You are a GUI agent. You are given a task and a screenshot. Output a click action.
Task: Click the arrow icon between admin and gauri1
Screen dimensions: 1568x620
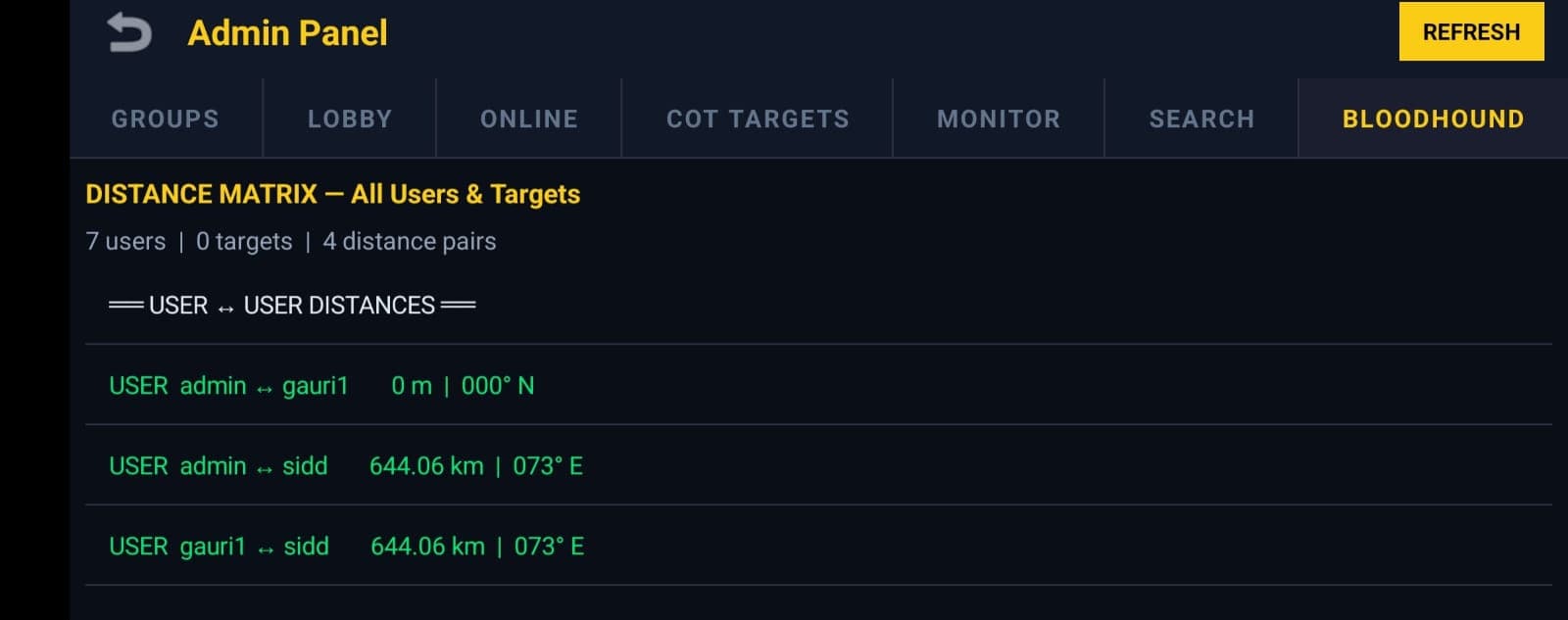pyautogui.click(x=265, y=389)
